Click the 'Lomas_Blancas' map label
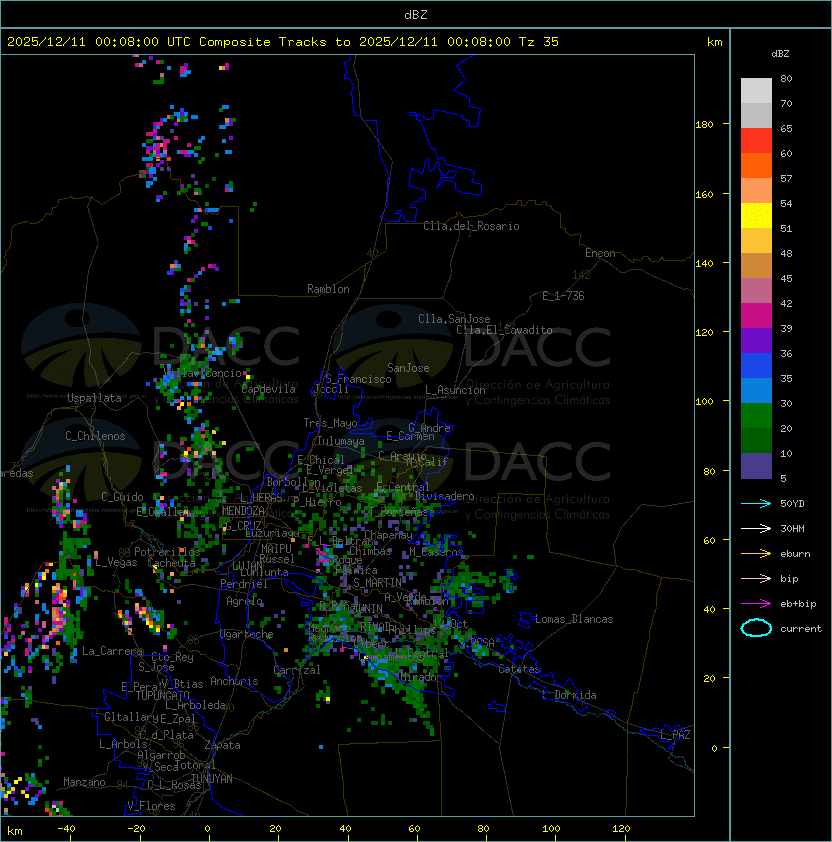Screen dimensions: 832x842 574,619
